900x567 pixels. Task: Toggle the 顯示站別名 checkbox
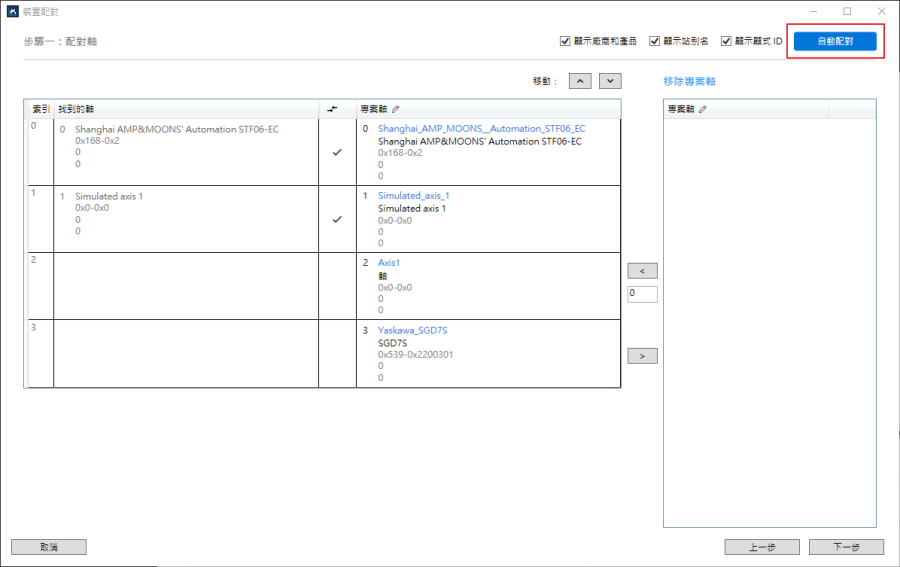pyautogui.click(x=654, y=41)
